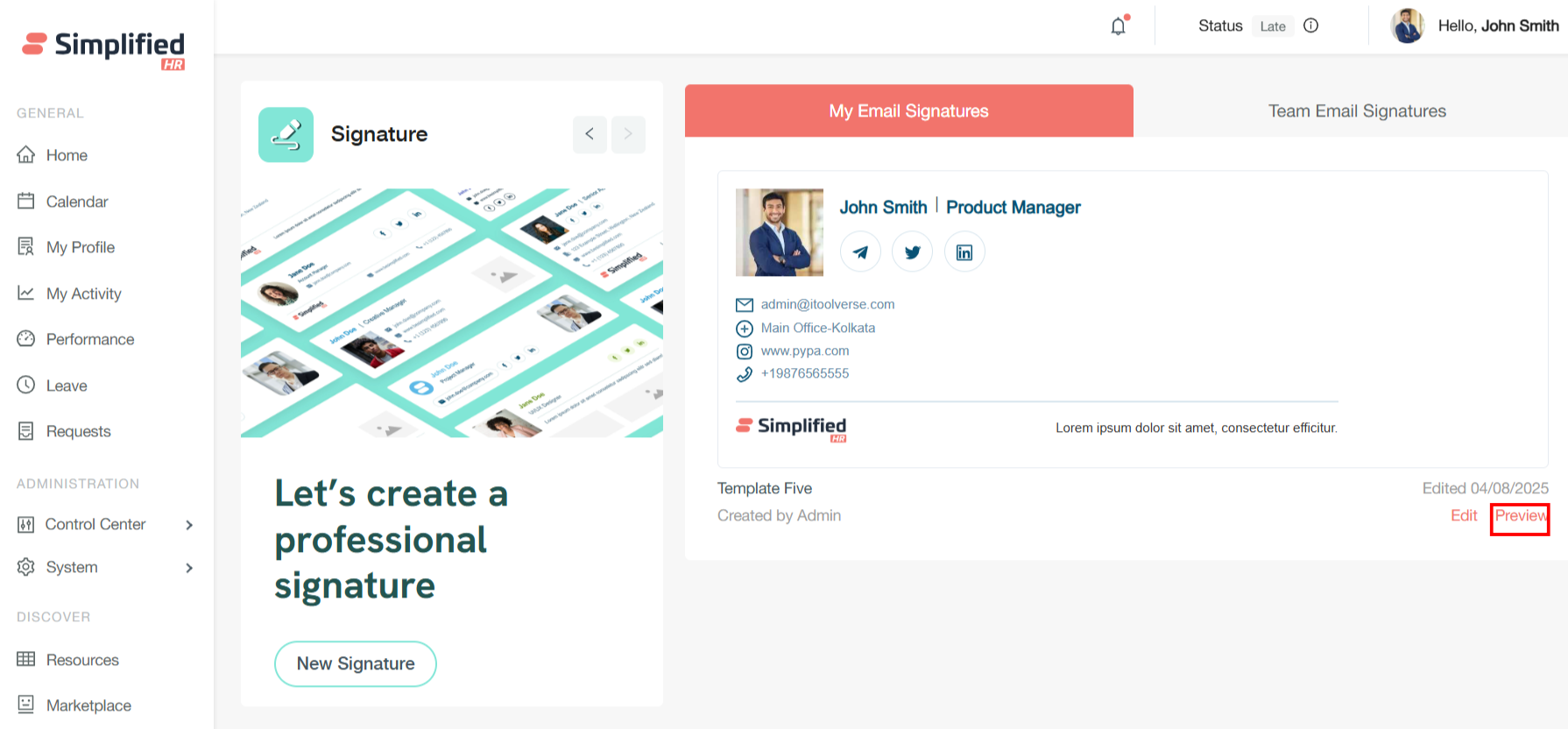This screenshot has width=1568, height=729.
Task: Navigate to Leave in sidebar
Action: [66, 386]
